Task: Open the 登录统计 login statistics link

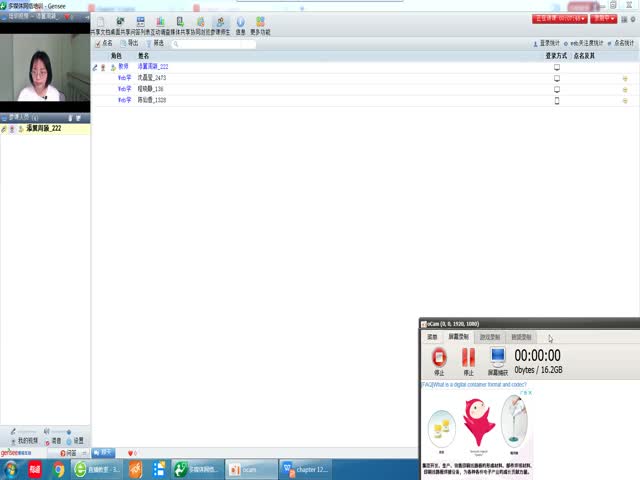Action: coord(548,43)
